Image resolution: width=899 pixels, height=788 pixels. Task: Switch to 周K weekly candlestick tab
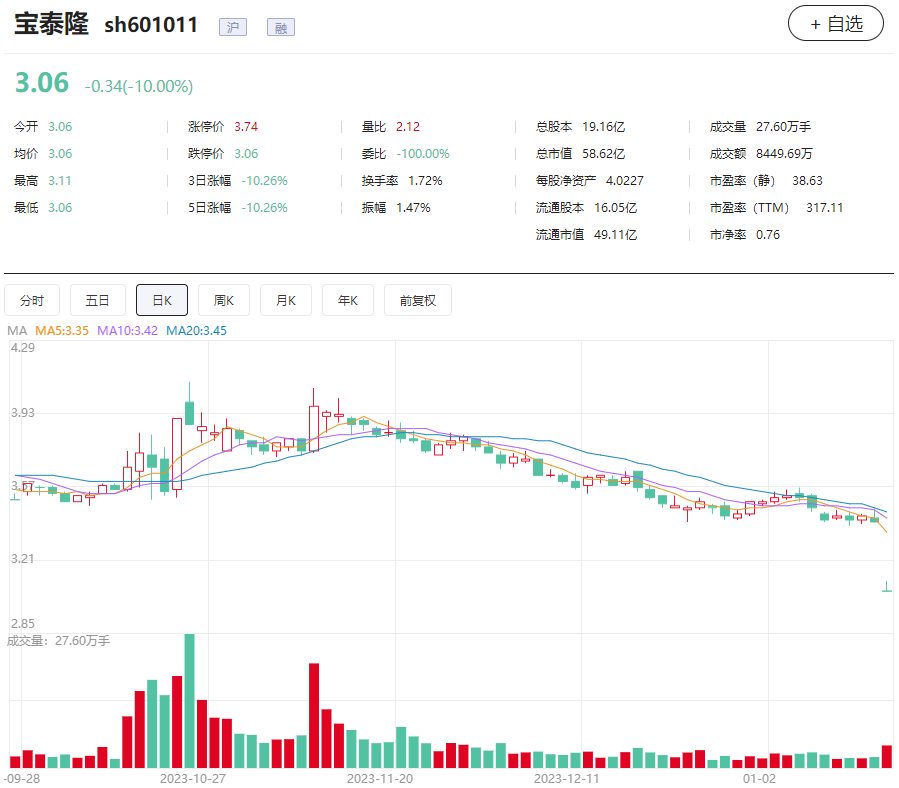224,300
